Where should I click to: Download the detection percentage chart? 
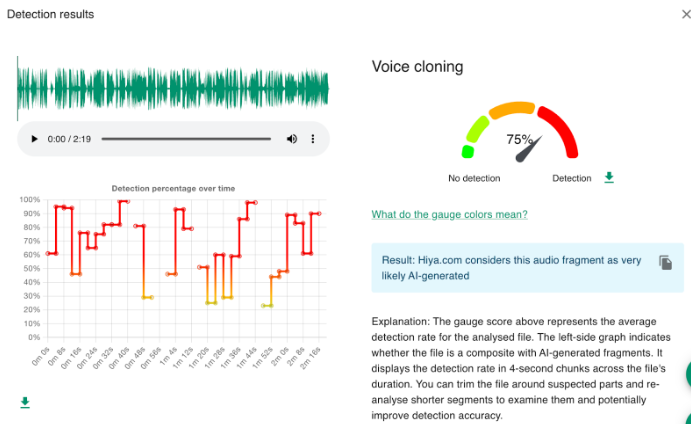coord(24,403)
